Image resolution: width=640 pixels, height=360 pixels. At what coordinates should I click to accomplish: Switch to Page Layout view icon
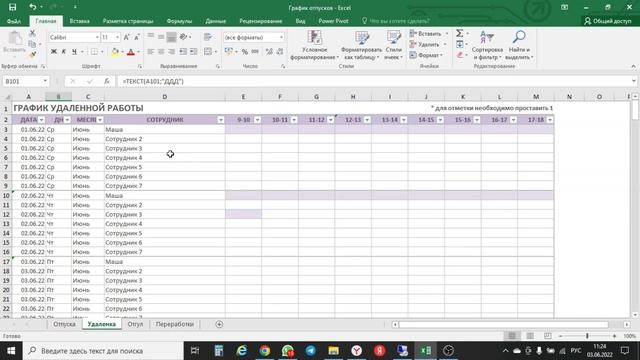point(530,336)
